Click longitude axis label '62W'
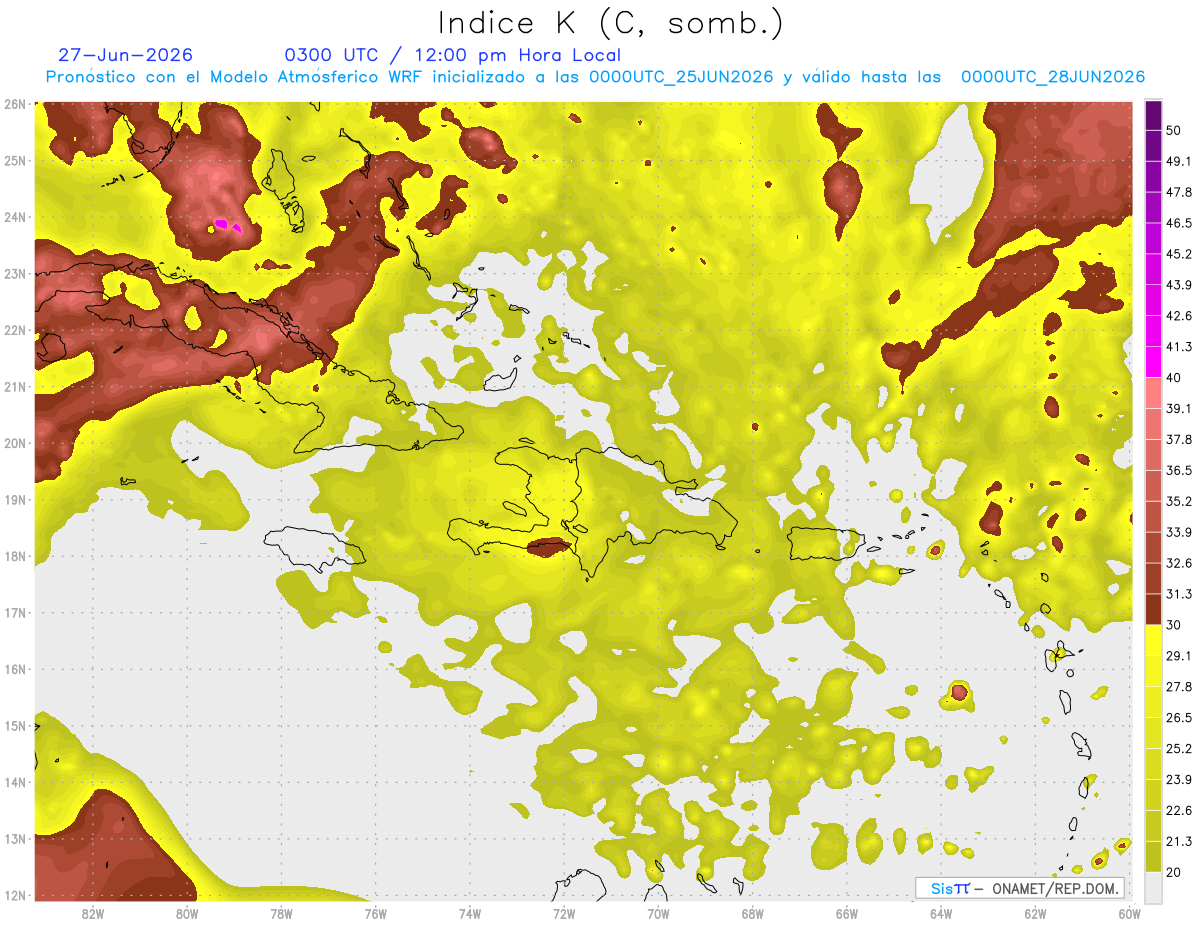The image size is (1200, 927). (x=1035, y=913)
